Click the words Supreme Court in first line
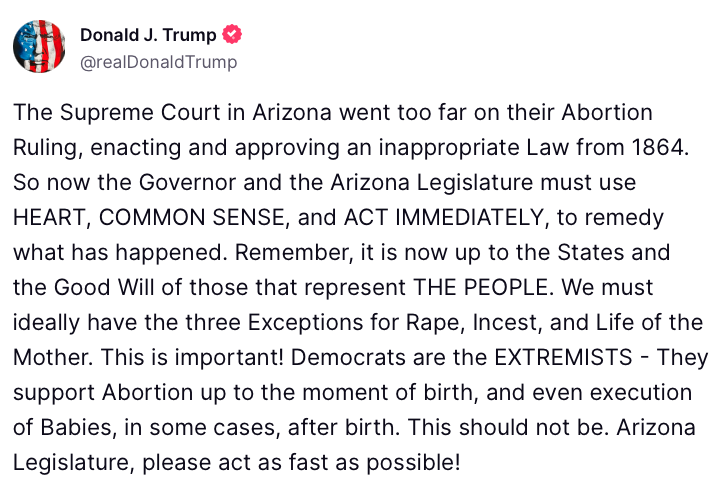 (x=140, y=113)
